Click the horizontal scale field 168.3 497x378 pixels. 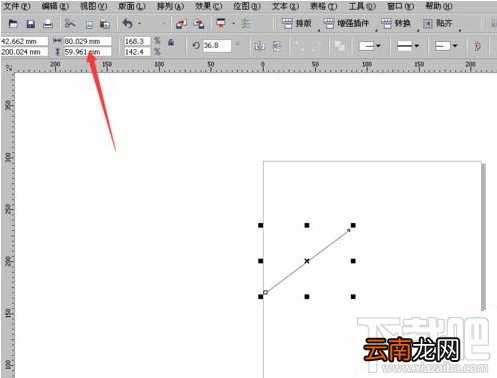(x=137, y=41)
